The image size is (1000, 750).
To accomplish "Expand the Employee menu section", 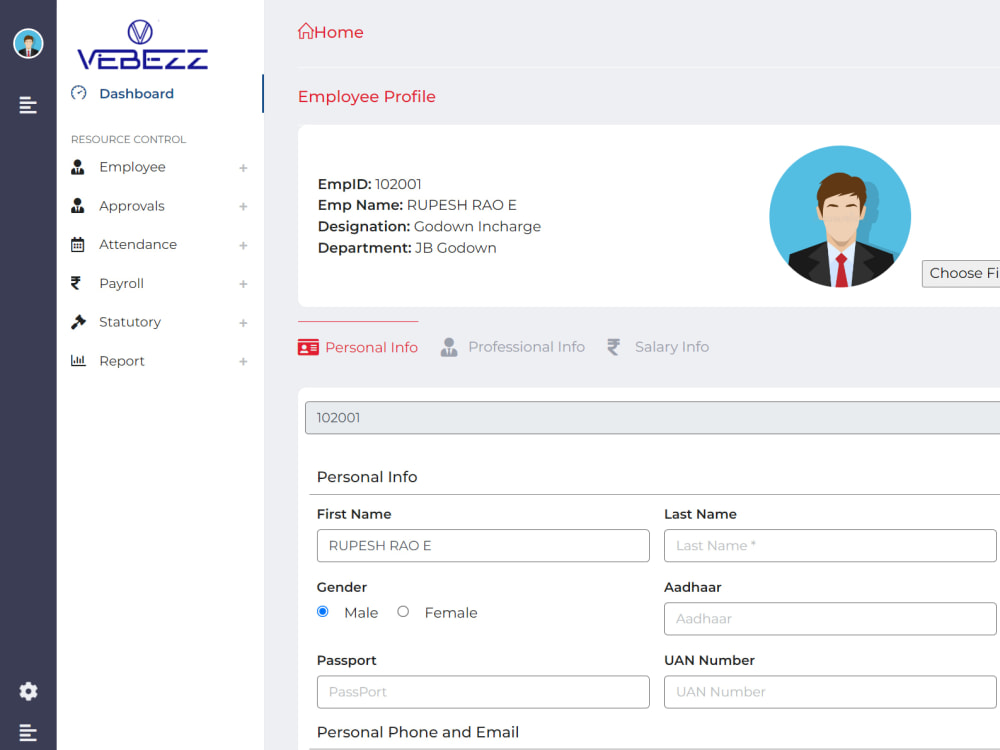I will [243, 168].
